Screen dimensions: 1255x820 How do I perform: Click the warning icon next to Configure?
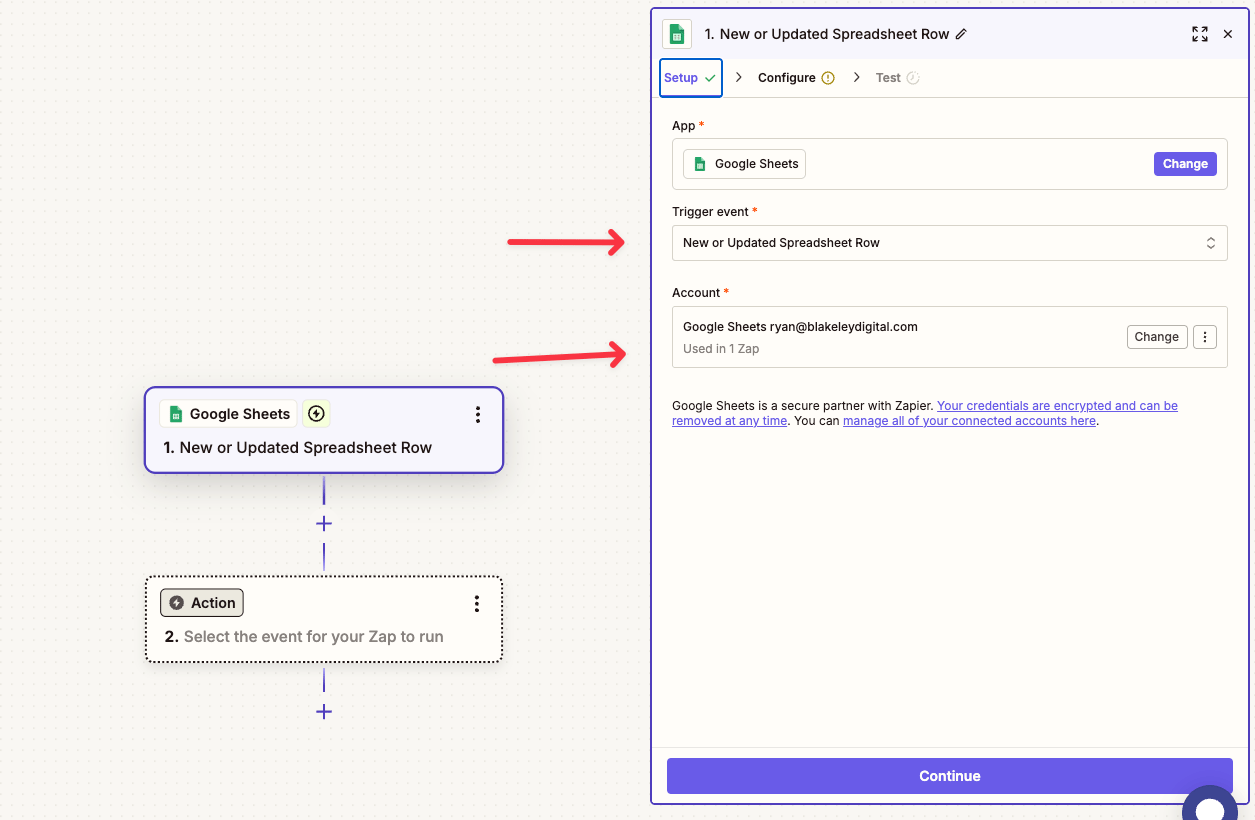[x=828, y=78]
